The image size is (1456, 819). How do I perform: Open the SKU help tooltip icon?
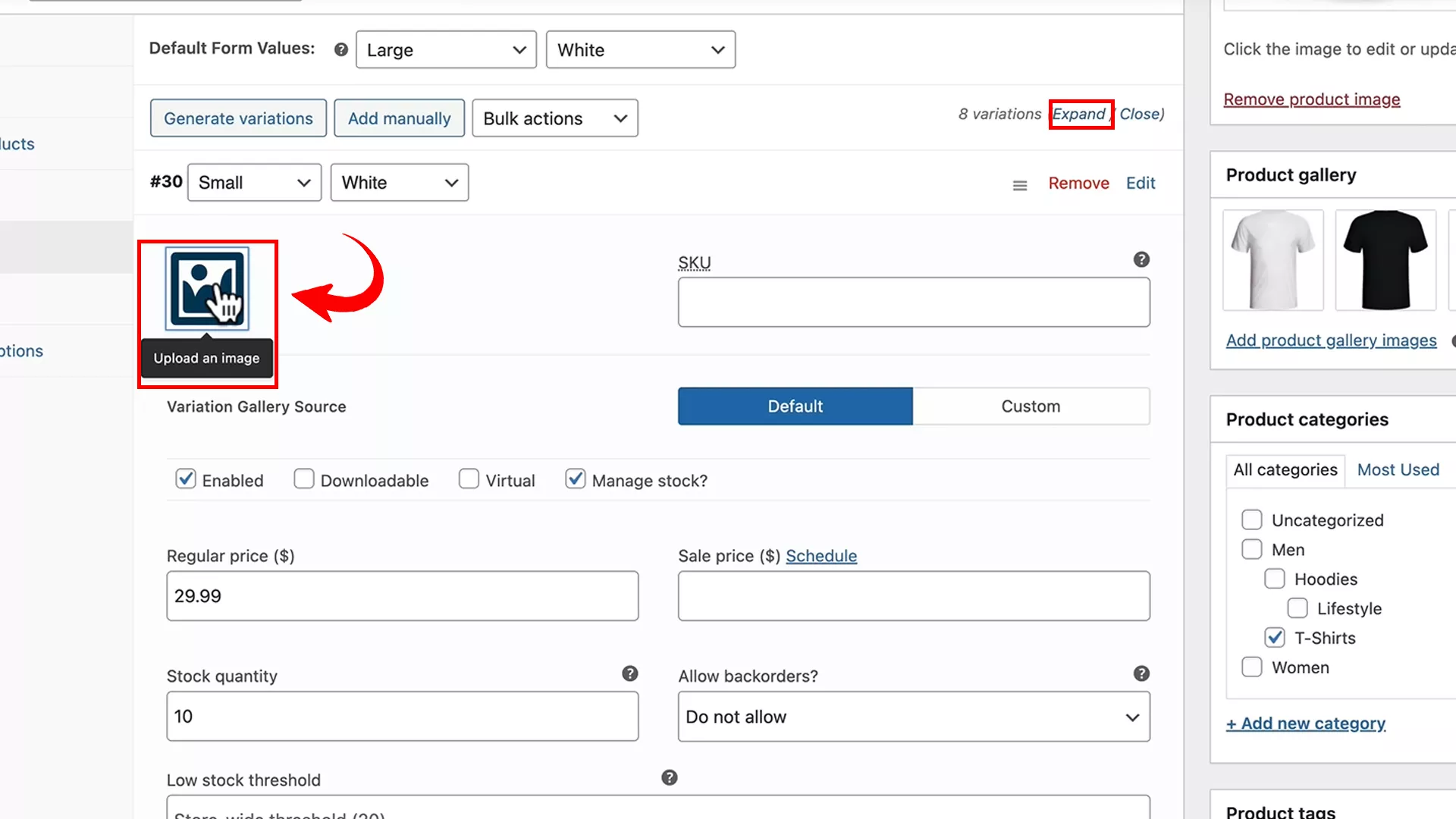(1141, 259)
